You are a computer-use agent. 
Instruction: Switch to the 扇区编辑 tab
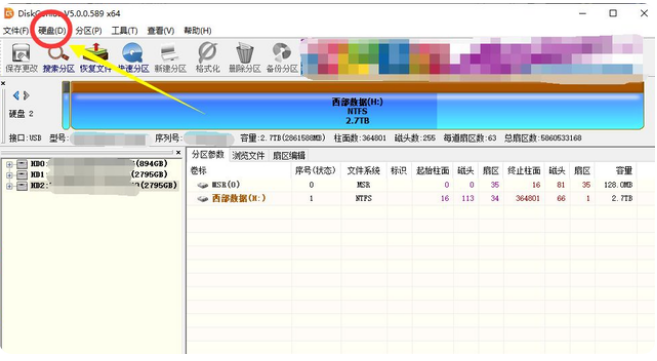(x=289, y=156)
